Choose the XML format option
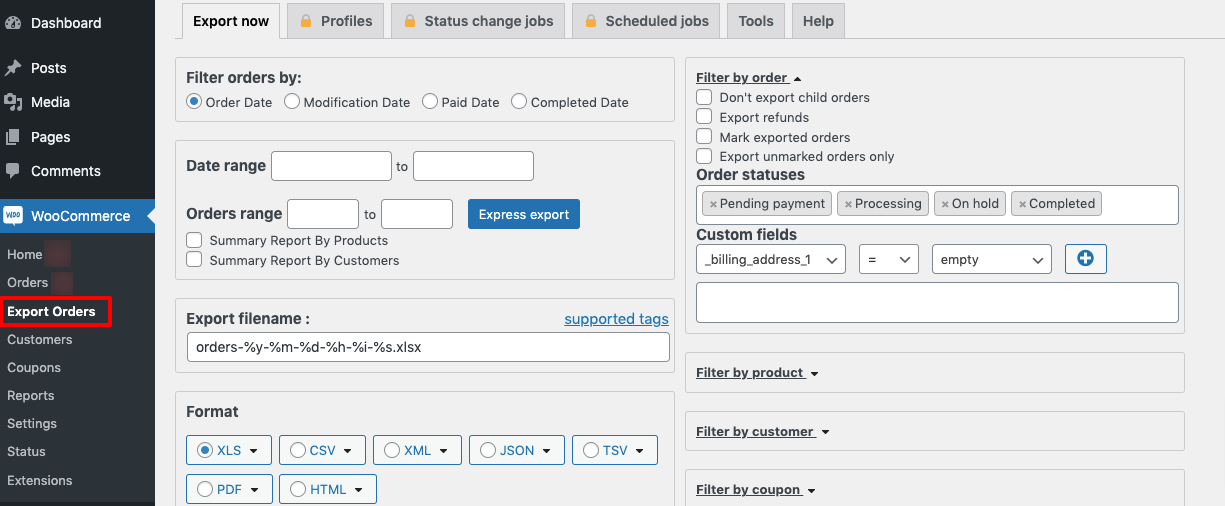1225x506 pixels. [392, 450]
